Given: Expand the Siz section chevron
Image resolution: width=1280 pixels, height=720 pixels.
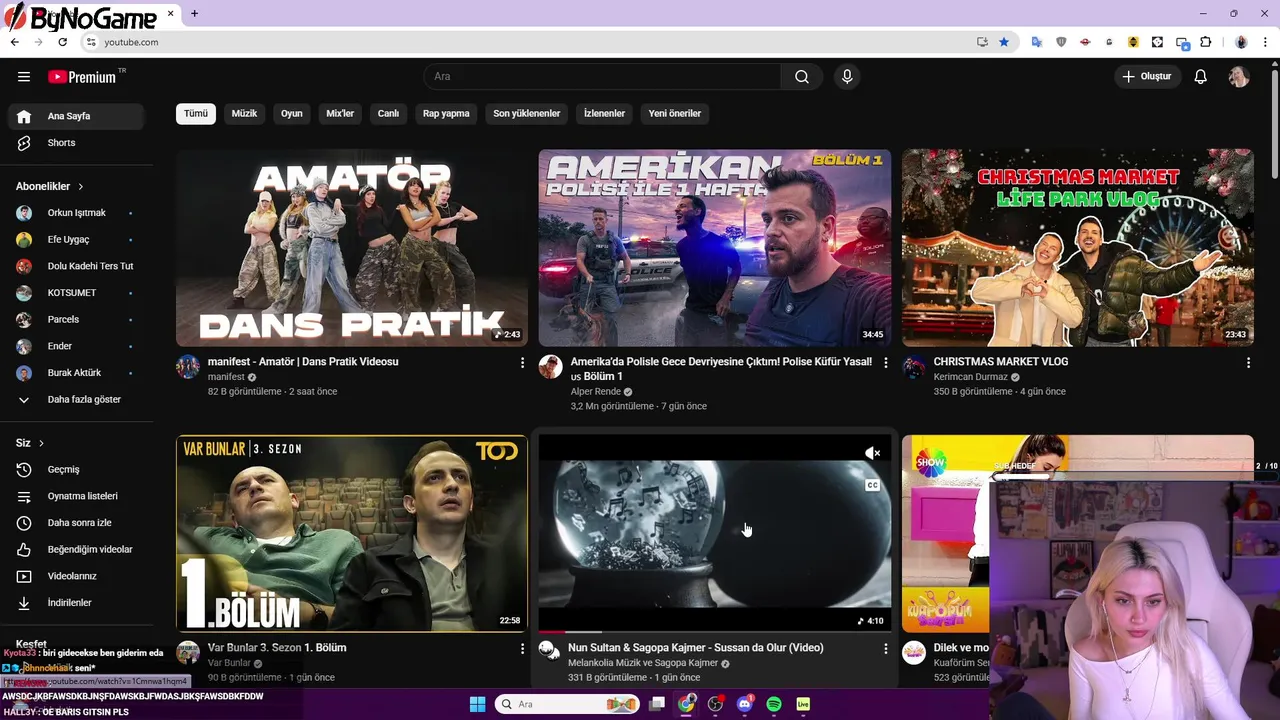Looking at the screenshot, I should (41, 443).
